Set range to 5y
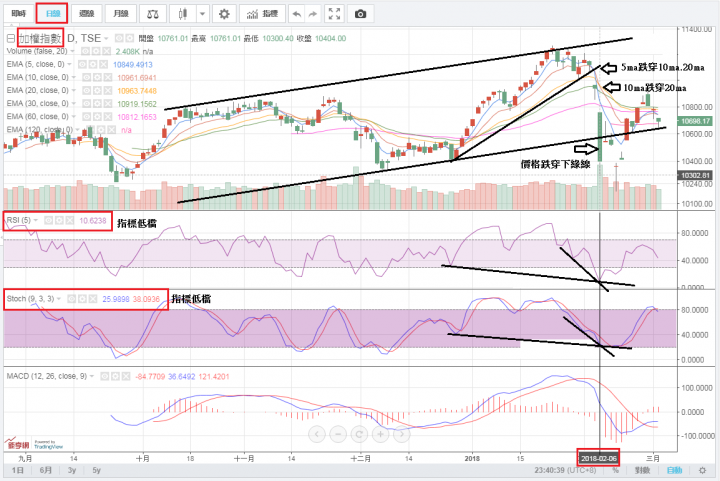The height and width of the screenshot is (481, 720). point(96,470)
